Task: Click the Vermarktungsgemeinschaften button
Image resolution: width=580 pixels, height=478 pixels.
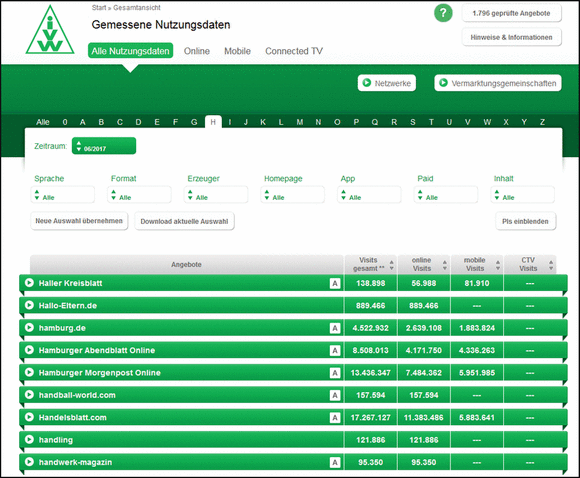Action: (x=498, y=83)
